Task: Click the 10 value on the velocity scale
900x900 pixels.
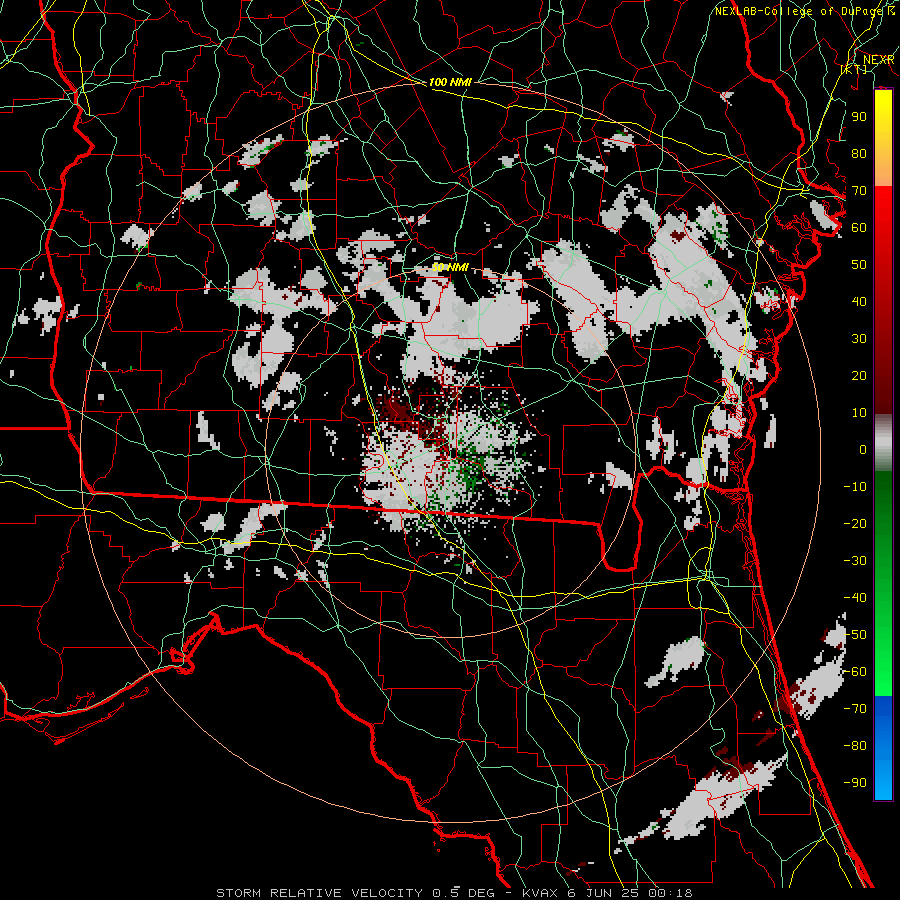Action: pyautogui.click(x=859, y=413)
